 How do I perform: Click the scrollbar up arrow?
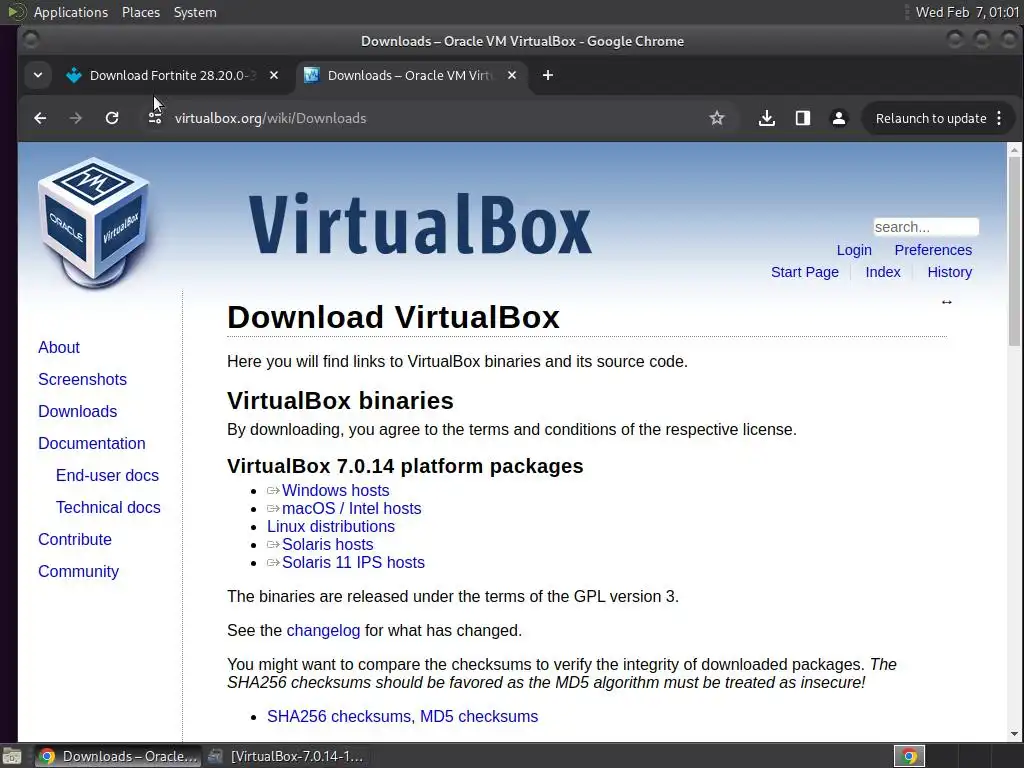pos(1014,150)
